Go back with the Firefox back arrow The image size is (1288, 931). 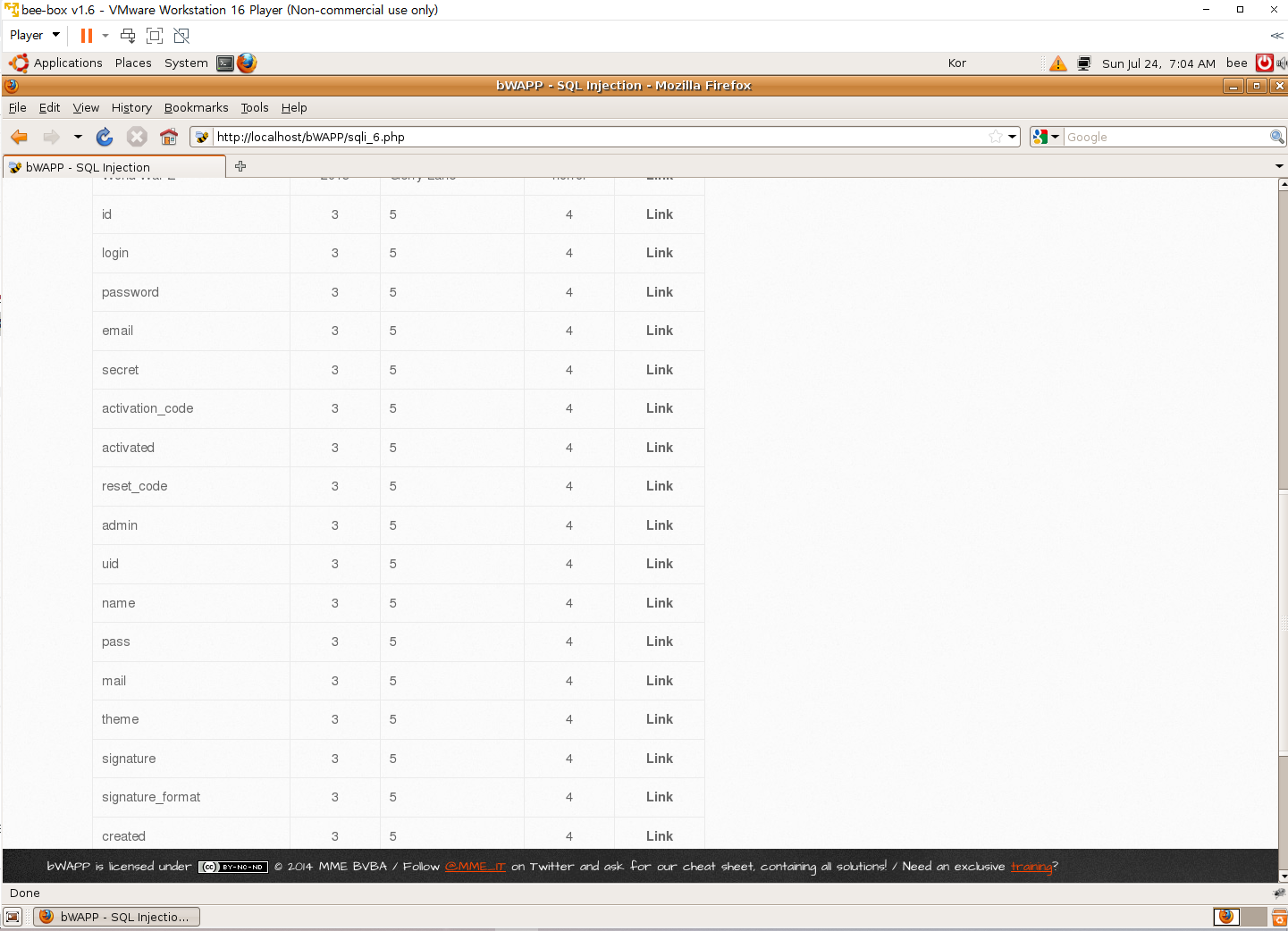click(x=19, y=137)
